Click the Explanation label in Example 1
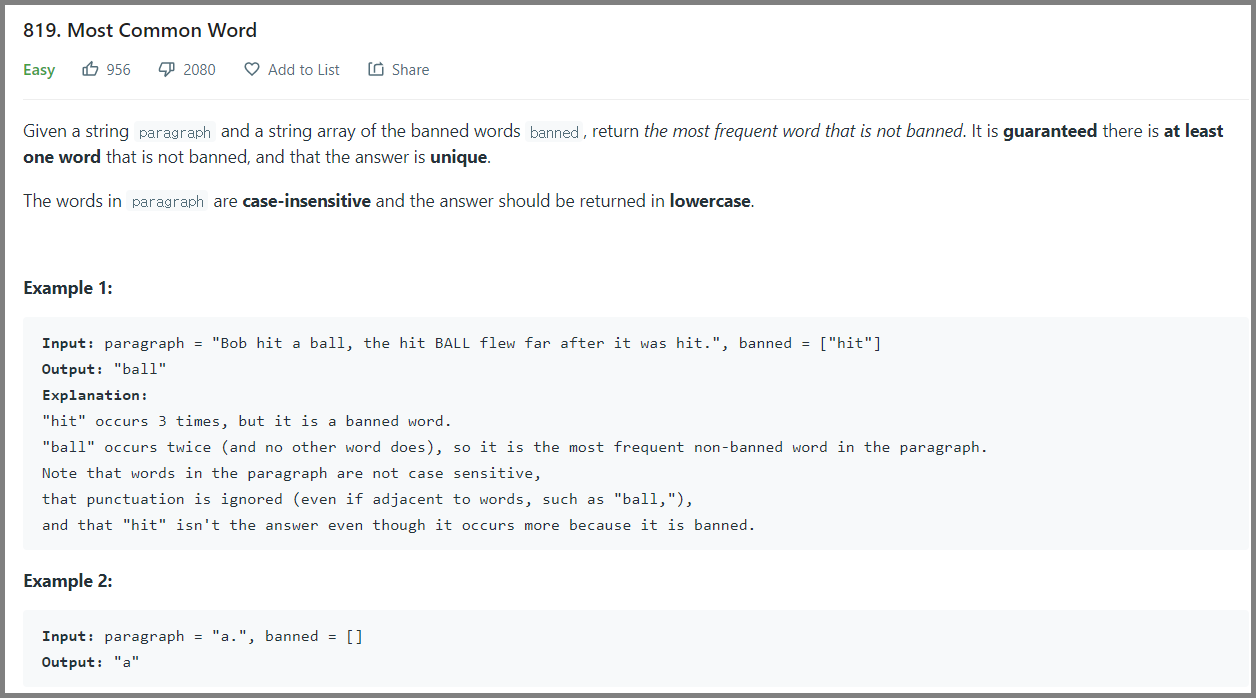The height and width of the screenshot is (698, 1256). tap(95, 395)
